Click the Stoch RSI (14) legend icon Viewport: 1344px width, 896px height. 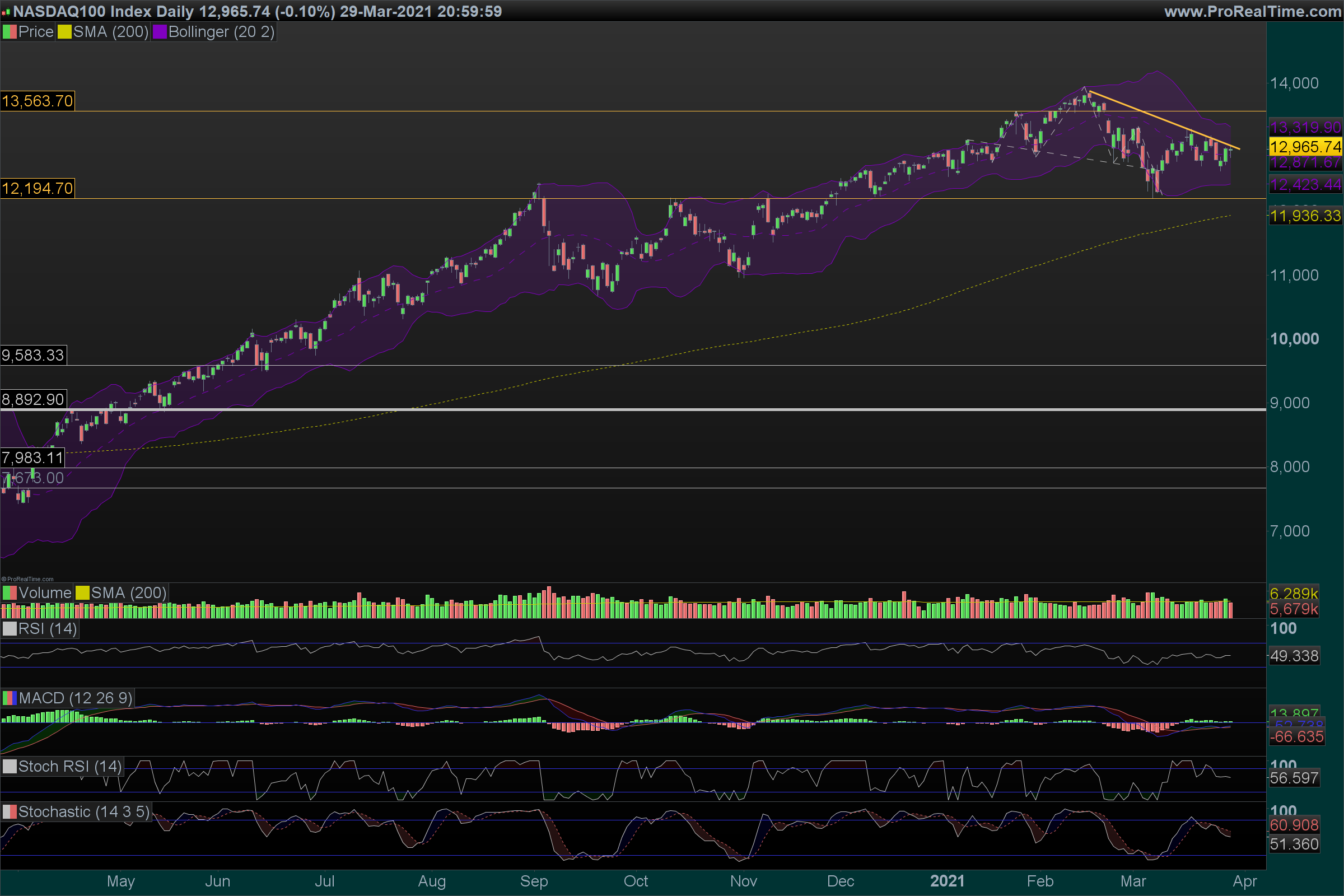pyautogui.click(x=10, y=767)
